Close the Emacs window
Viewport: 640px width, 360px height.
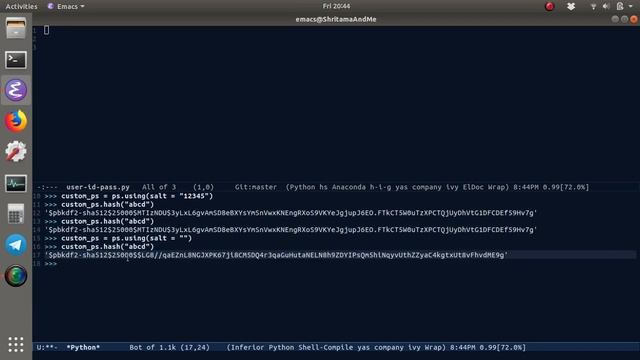click(x=633, y=19)
